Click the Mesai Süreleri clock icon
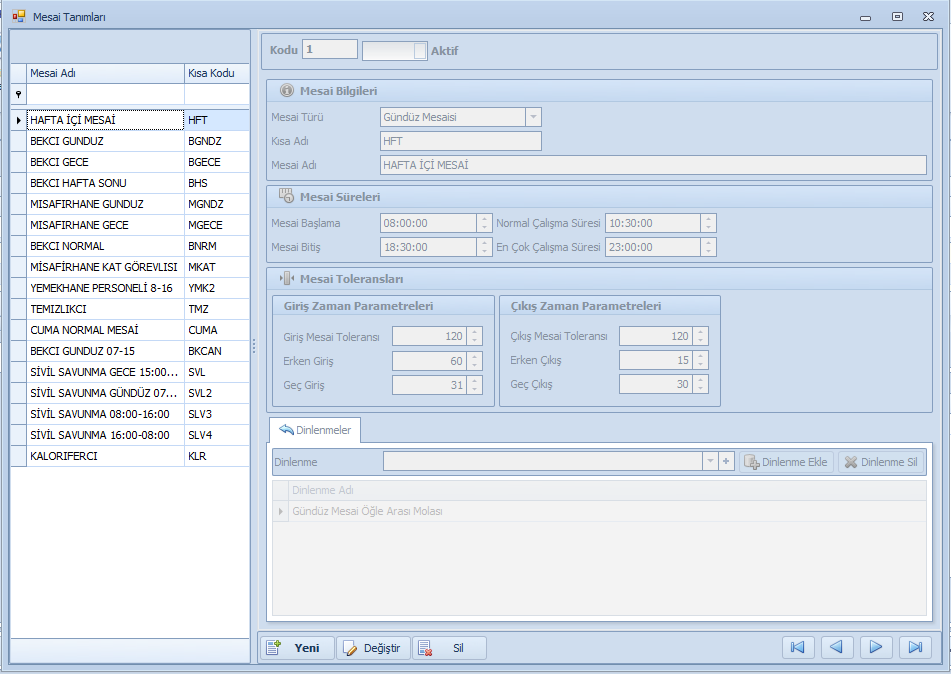 point(286,196)
